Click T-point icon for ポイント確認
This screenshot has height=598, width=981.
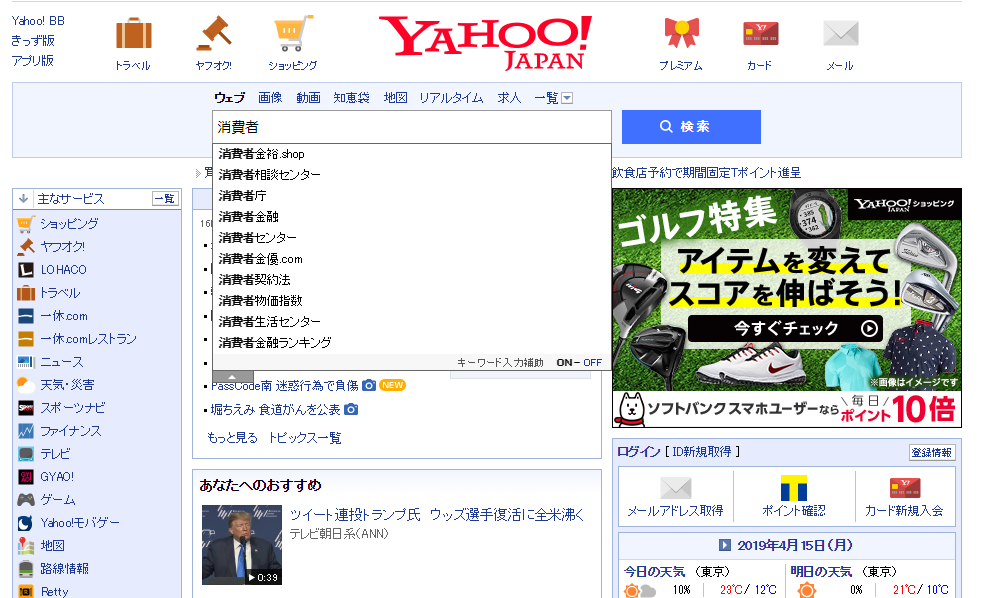[793, 488]
